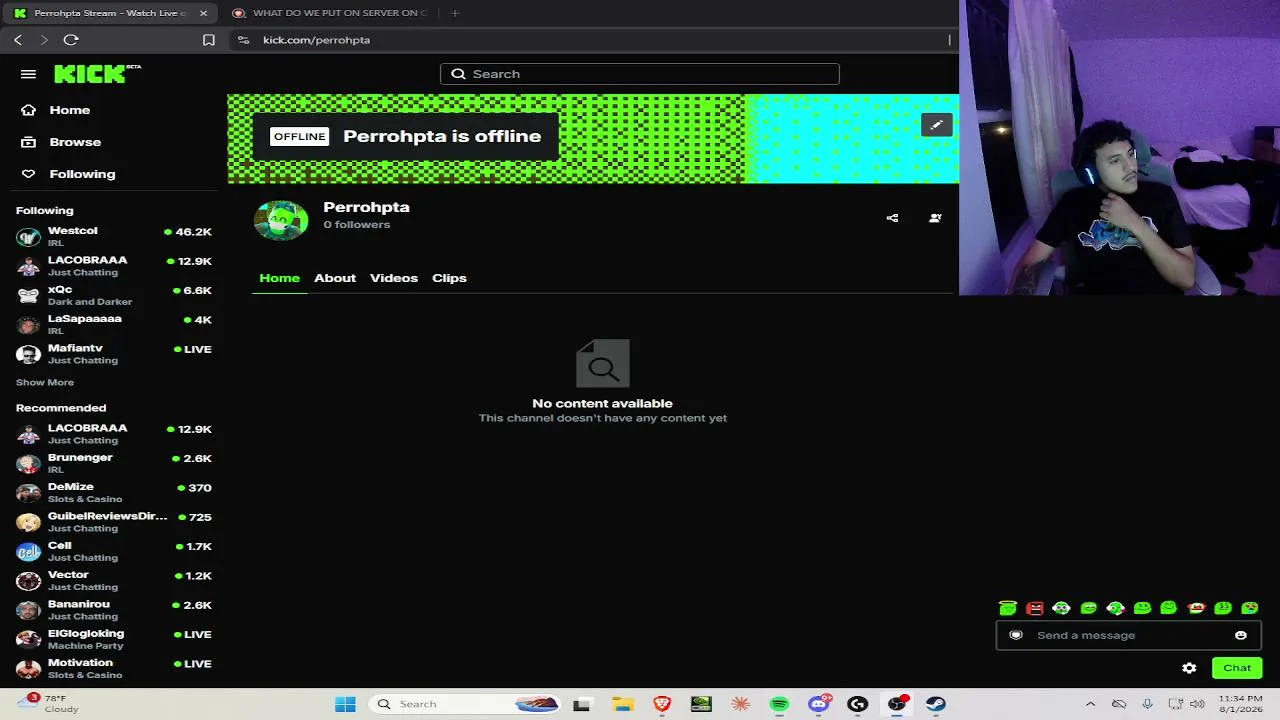This screenshot has height=720, width=1280.
Task: Click the taskbar clock showing 11:34 PM
Action: pos(1240,704)
